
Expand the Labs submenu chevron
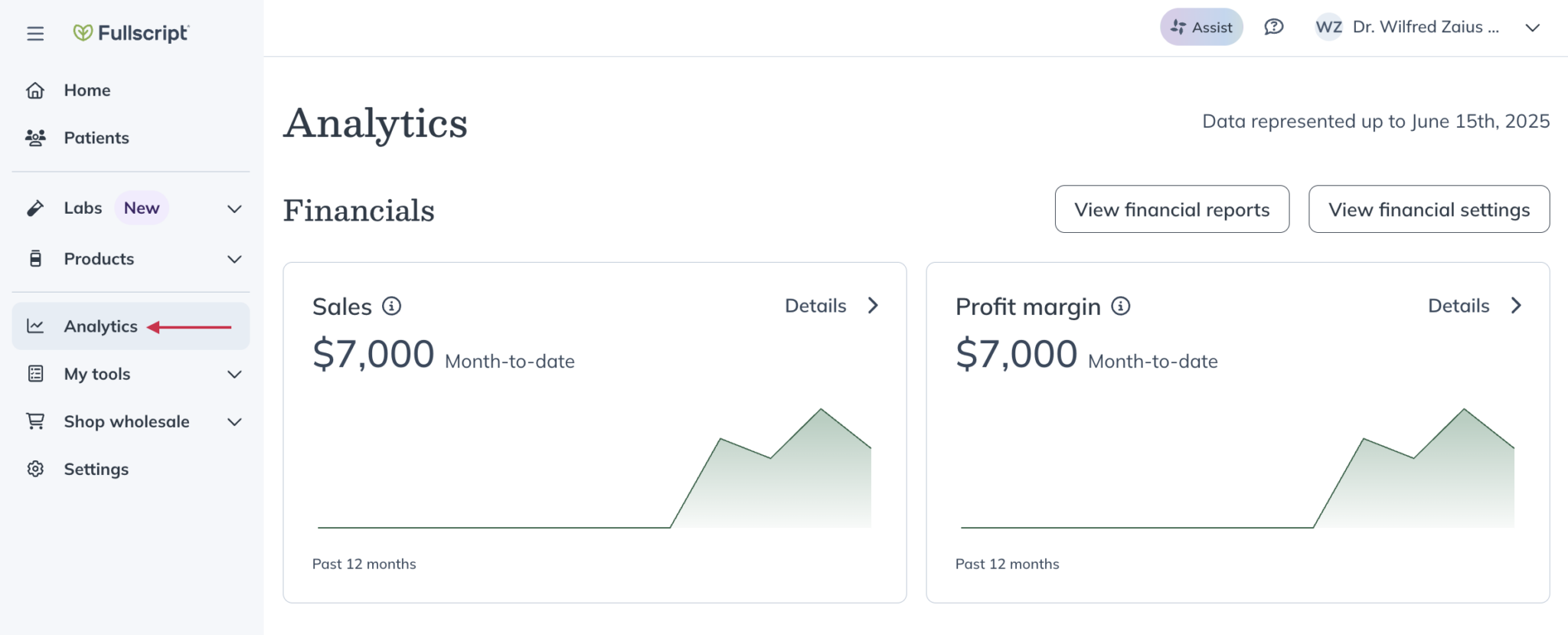(234, 208)
